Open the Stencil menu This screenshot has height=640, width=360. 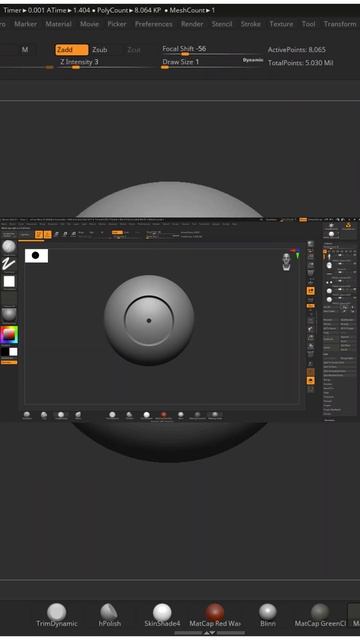point(222,24)
